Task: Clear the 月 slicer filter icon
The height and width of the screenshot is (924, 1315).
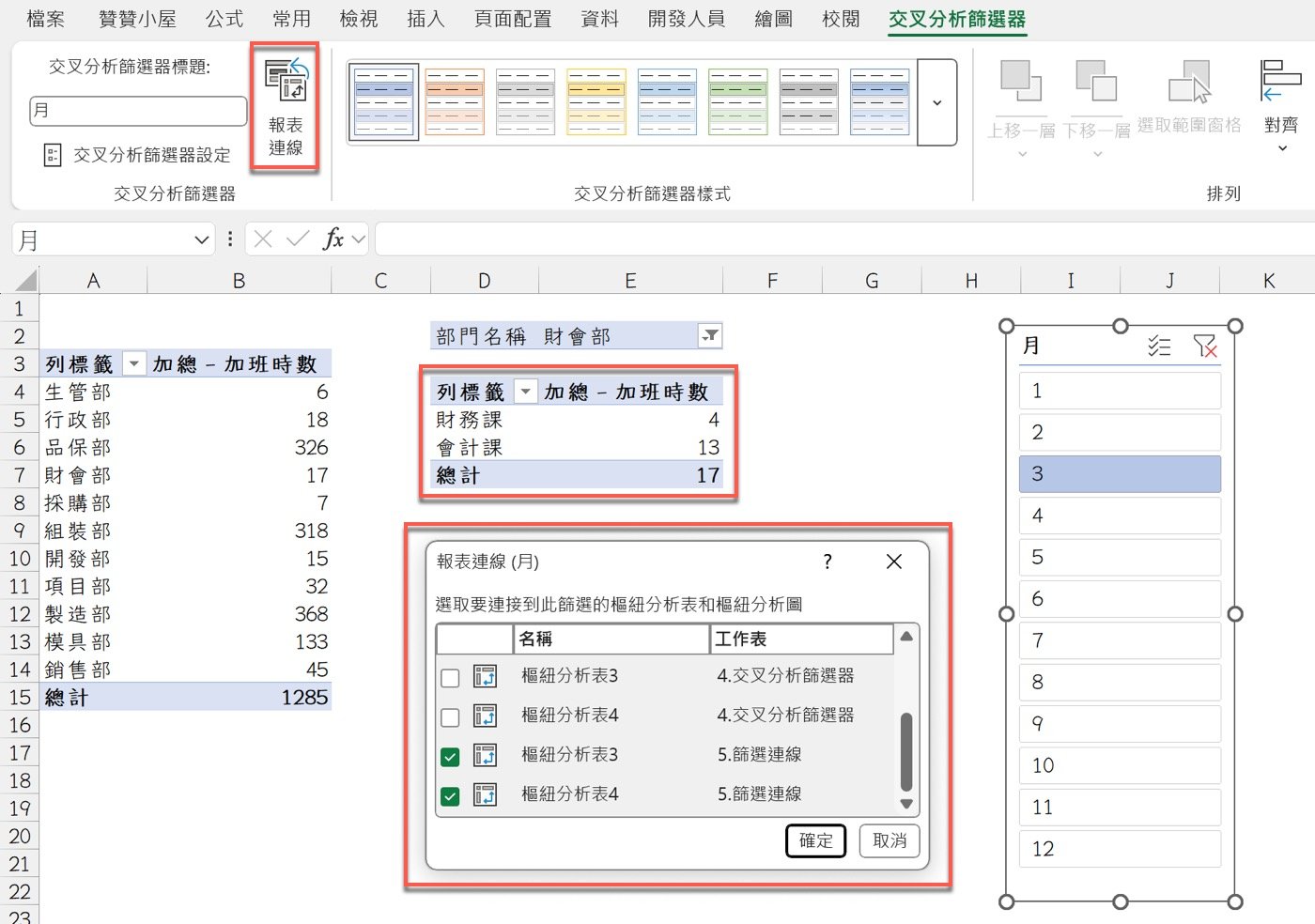Action: point(1204,346)
